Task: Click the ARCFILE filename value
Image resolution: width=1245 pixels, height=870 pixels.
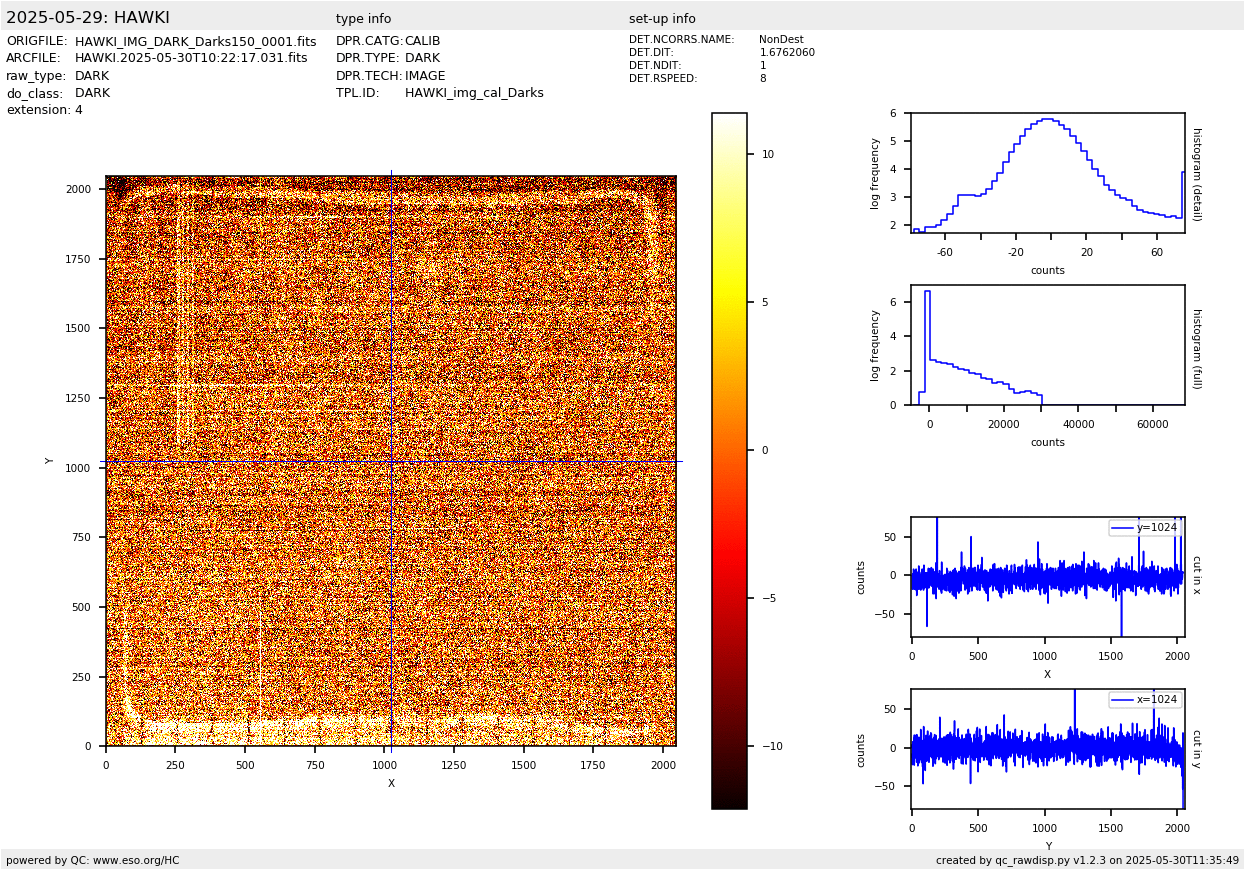Action: point(191,59)
